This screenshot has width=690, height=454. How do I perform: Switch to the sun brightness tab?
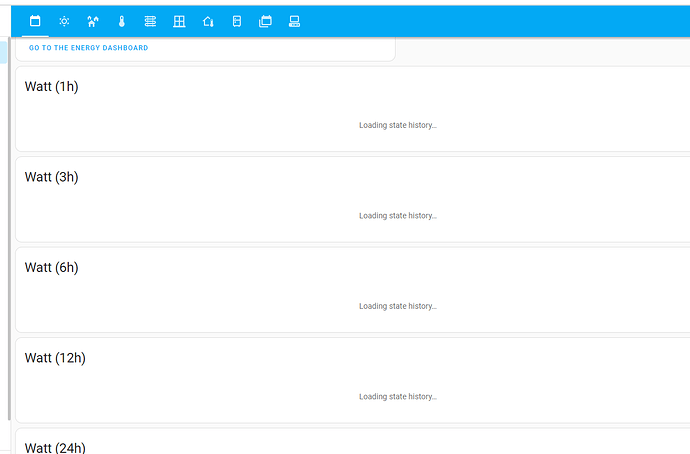[x=64, y=21]
